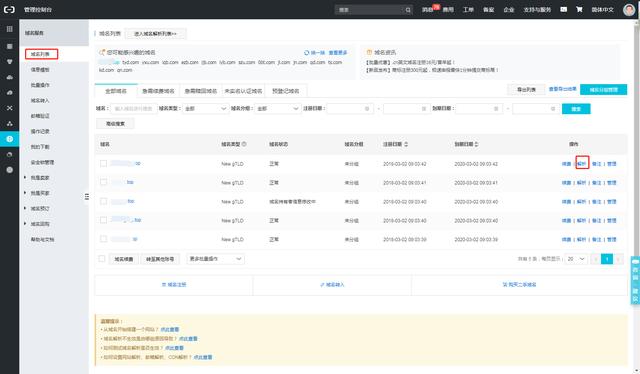This screenshot has width=640, height=374.
Task: Switch to 全部域名 tab
Action: 116,91
